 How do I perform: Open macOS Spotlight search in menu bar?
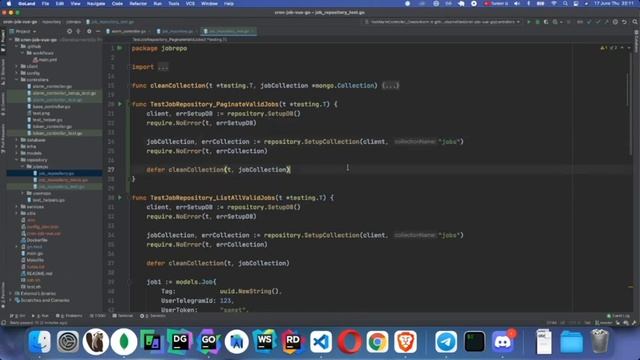pos(565,3)
